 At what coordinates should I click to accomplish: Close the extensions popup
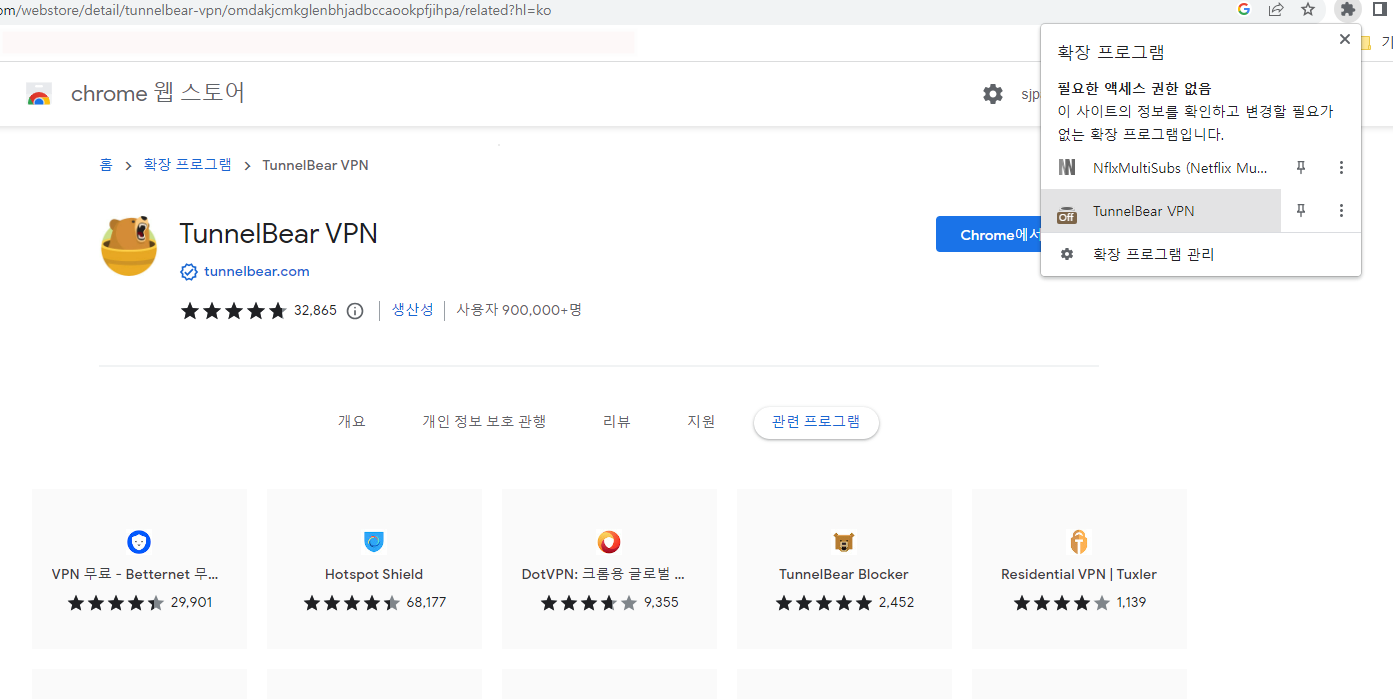pos(1345,39)
